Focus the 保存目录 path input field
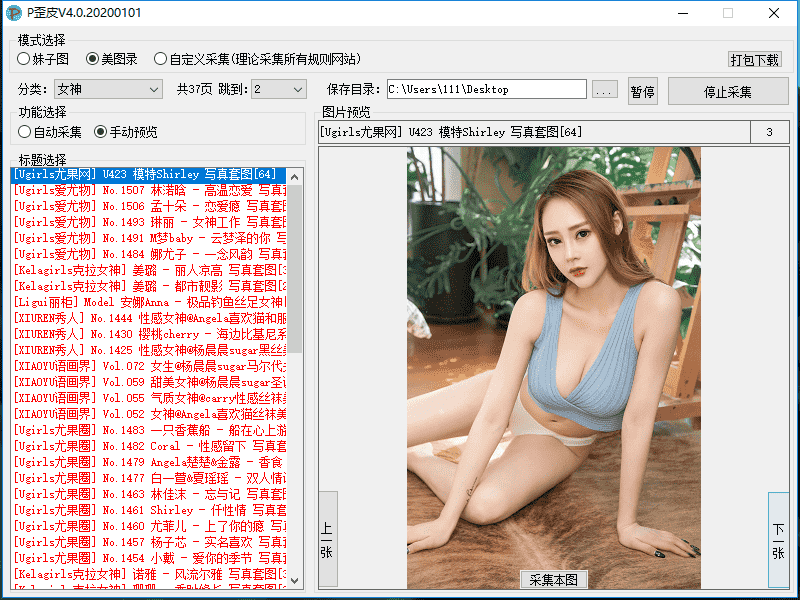Image resolution: width=800 pixels, height=600 pixels. pyautogui.click(x=487, y=89)
